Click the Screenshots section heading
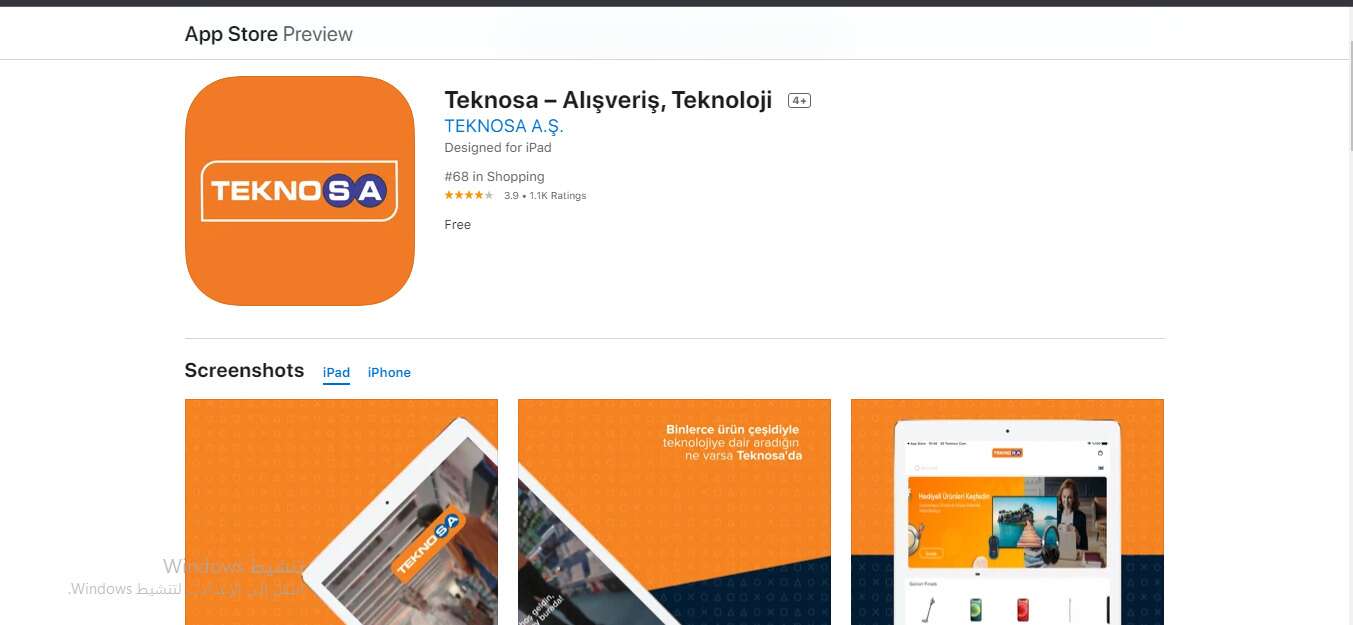This screenshot has width=1353, height=625. point(244,370)
